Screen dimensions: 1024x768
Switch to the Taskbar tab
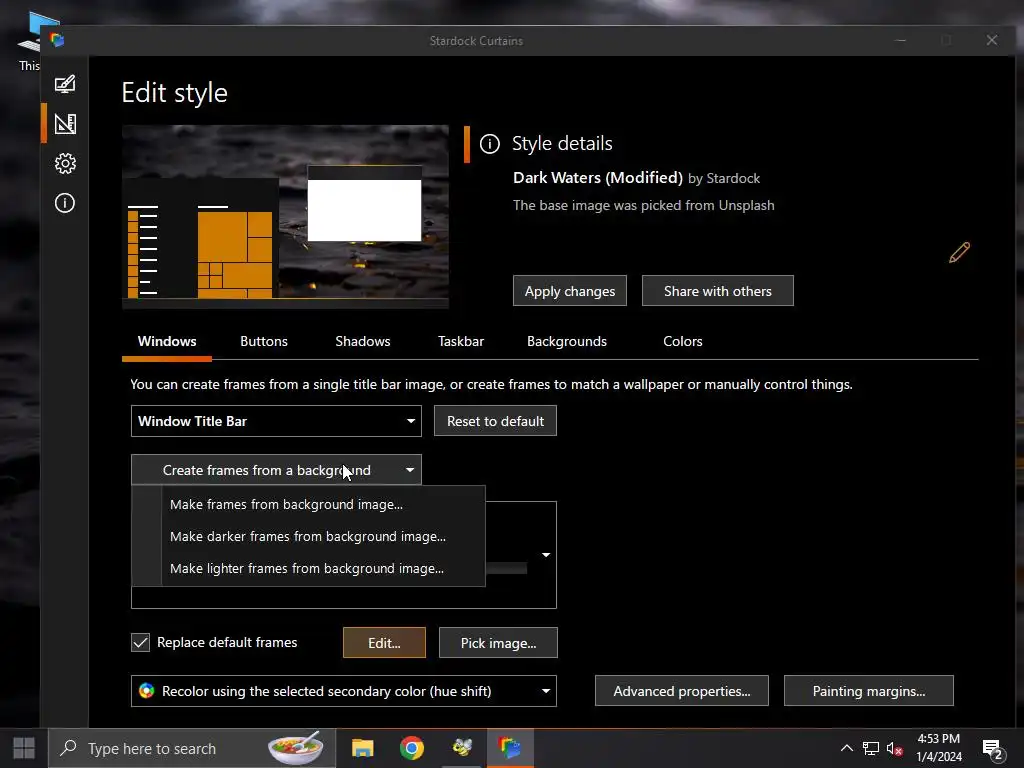[460, 341]
